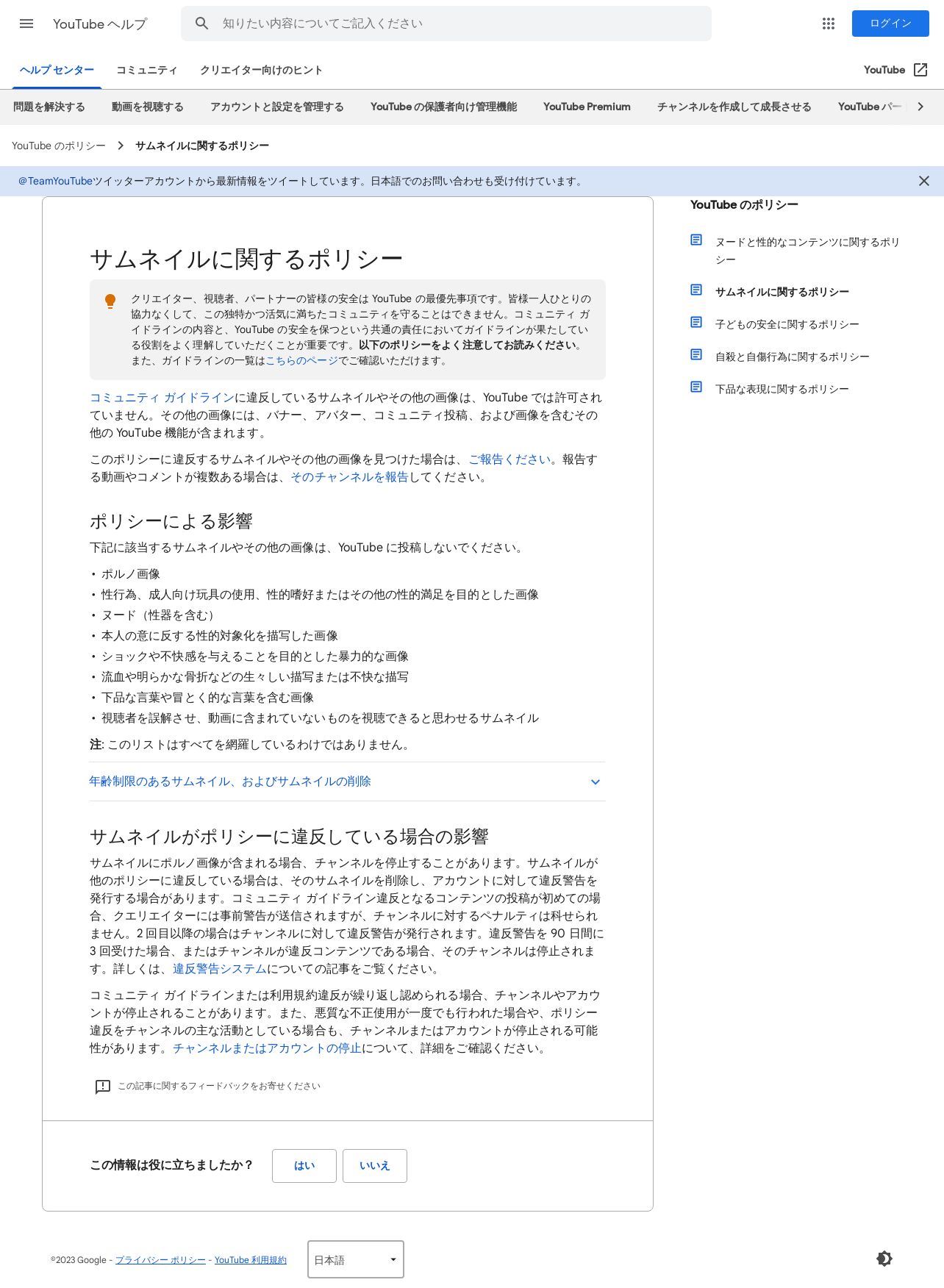Open current サムネイルに関するポリシー sidebar link
Viewport: 944px width, 1288px height.
tap(782, 292)
